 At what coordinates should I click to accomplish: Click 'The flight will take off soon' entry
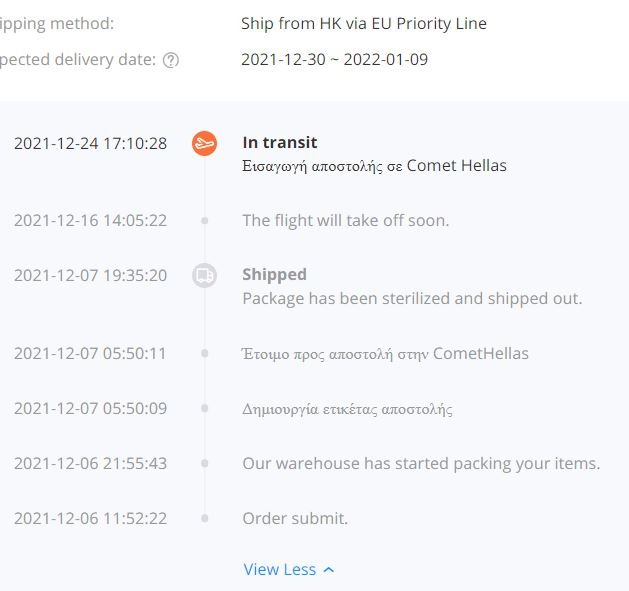click(346, 221)
